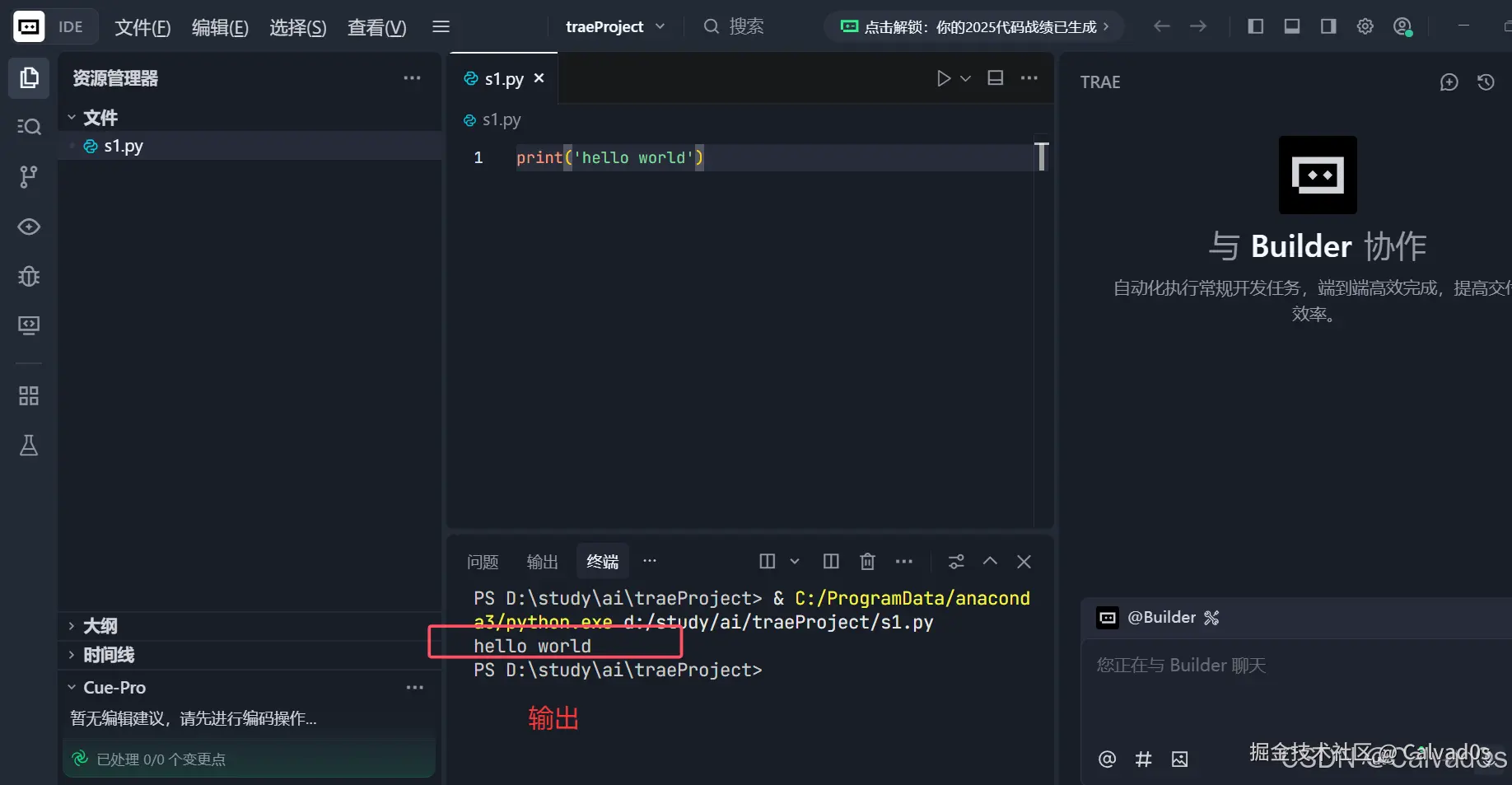Viewport: 1512px width, 785px height.
Task: Open the account profile icon
Action: pyautogui.click(x=1402, y=26)
